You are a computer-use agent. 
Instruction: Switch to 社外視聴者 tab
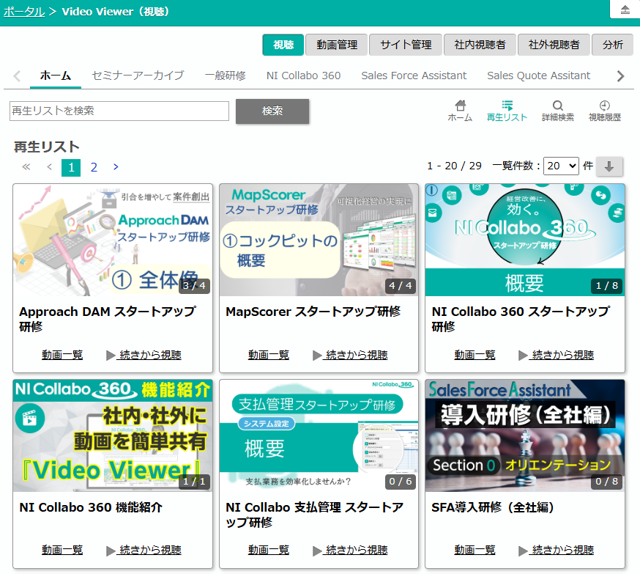[x=554, y=44]
